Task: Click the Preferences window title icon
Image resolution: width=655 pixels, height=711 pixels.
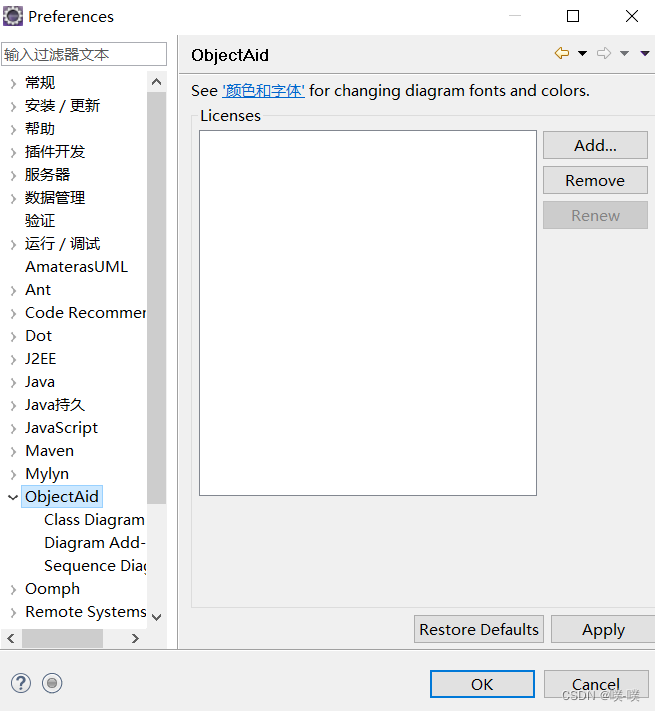Action: click(x=13, y=16)
